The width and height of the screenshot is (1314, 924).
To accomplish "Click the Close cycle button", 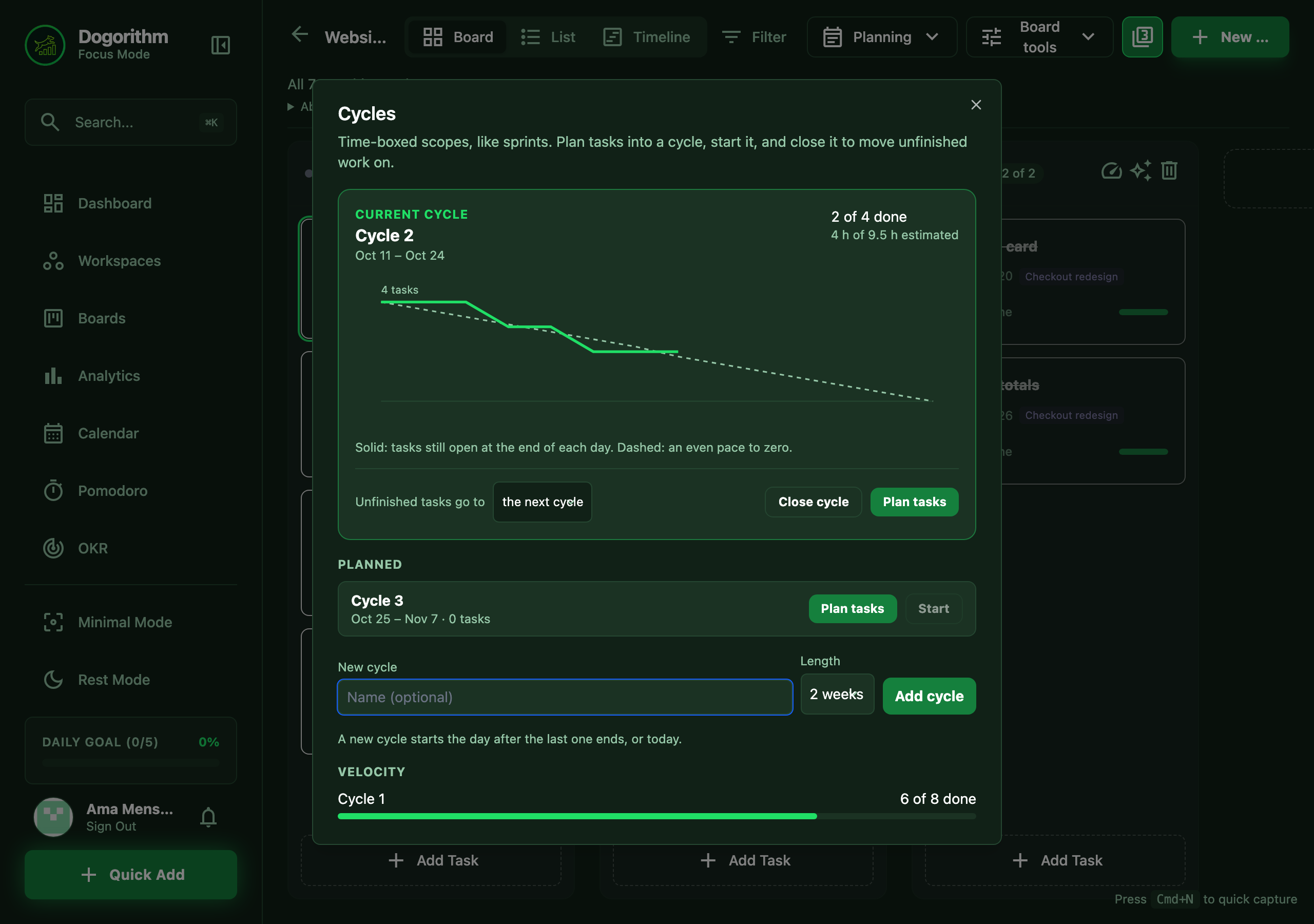I will pos(813,502).
